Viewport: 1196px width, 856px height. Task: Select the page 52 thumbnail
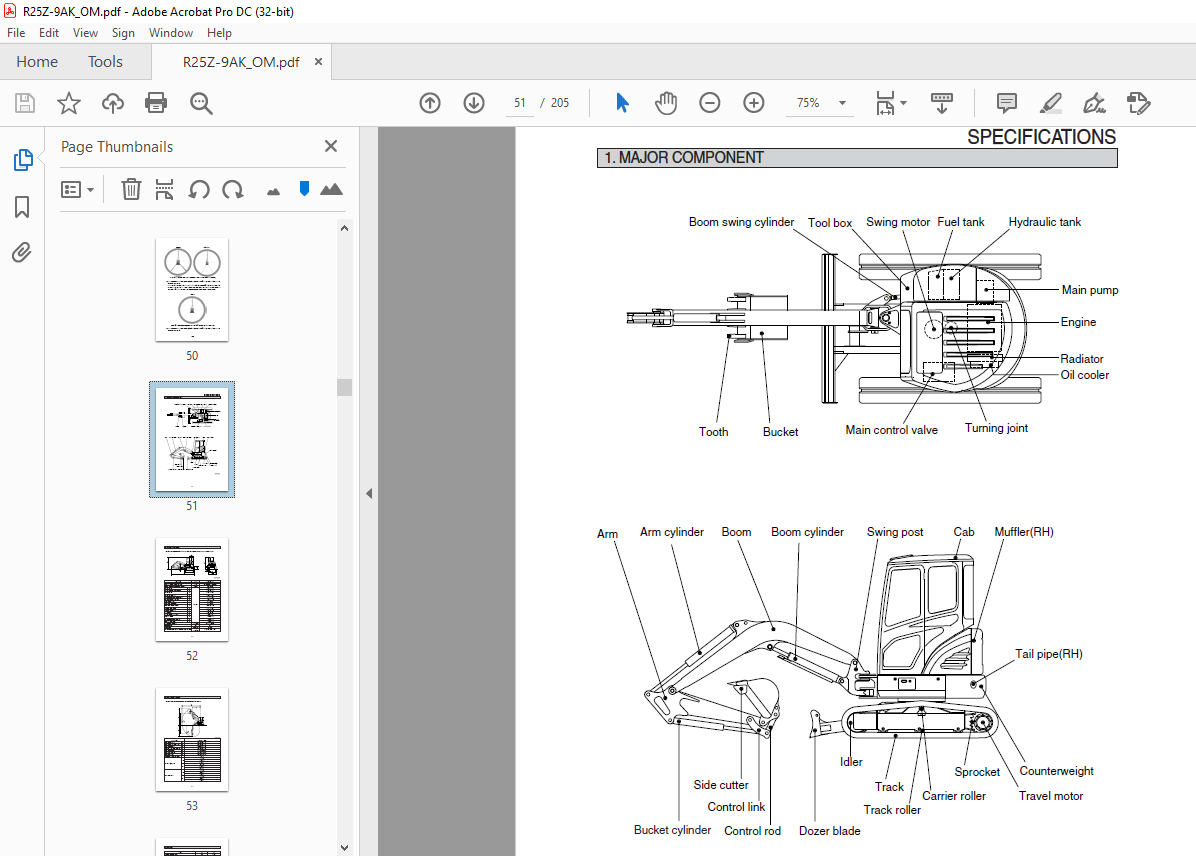192,590
